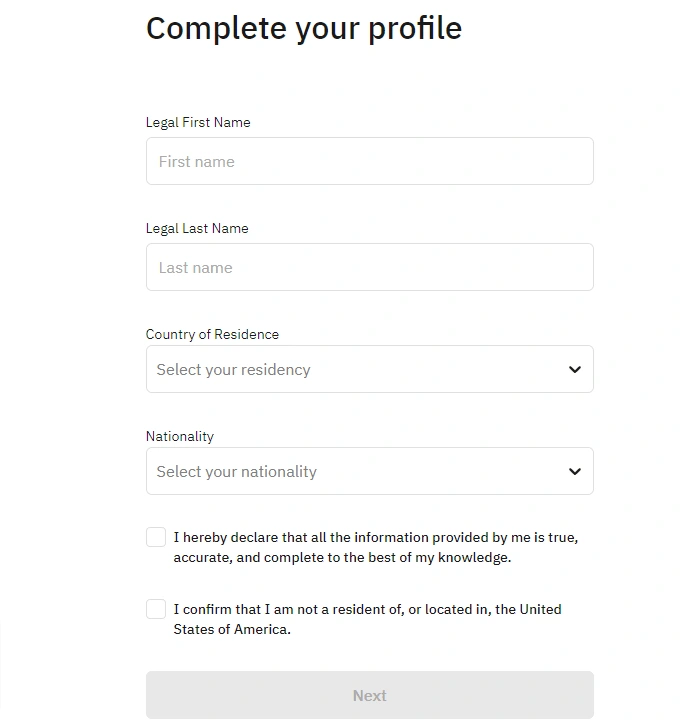Click the 'Nationality' field label
This screenshot has width=682, height=728.
click(x=180, y=436)
